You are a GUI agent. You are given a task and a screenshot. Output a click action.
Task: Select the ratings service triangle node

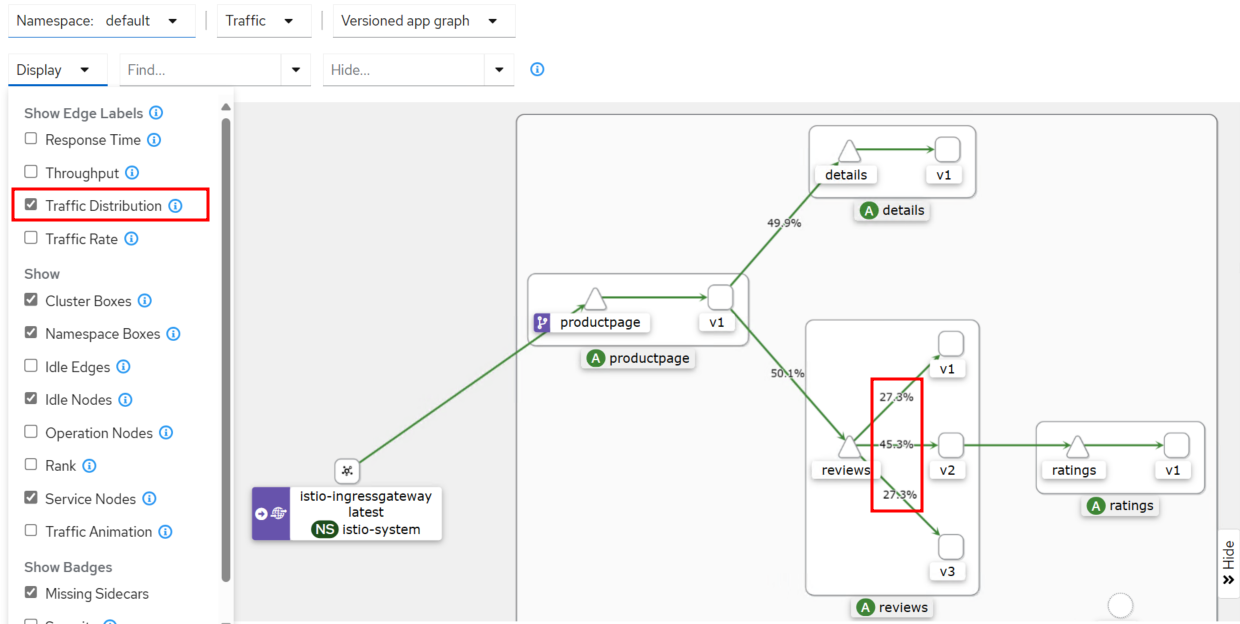(x=1077, y=446)
